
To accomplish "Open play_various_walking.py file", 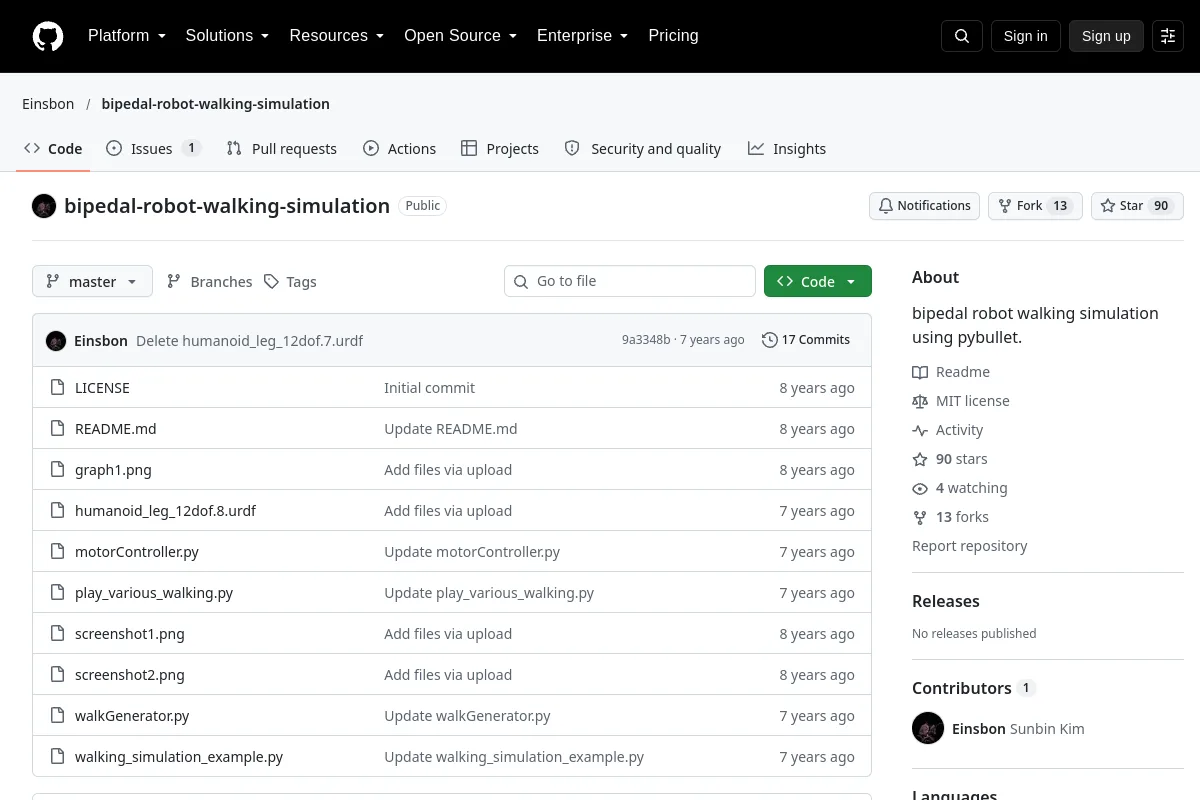I will 154,593.
